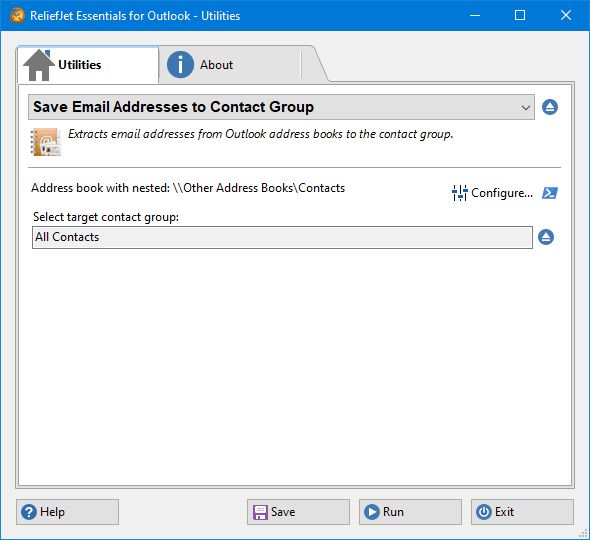Expand the utility selection dropdown arrow
Image resolution: width=590 pixels, height=540 pixels.
(x=526, y=108)
